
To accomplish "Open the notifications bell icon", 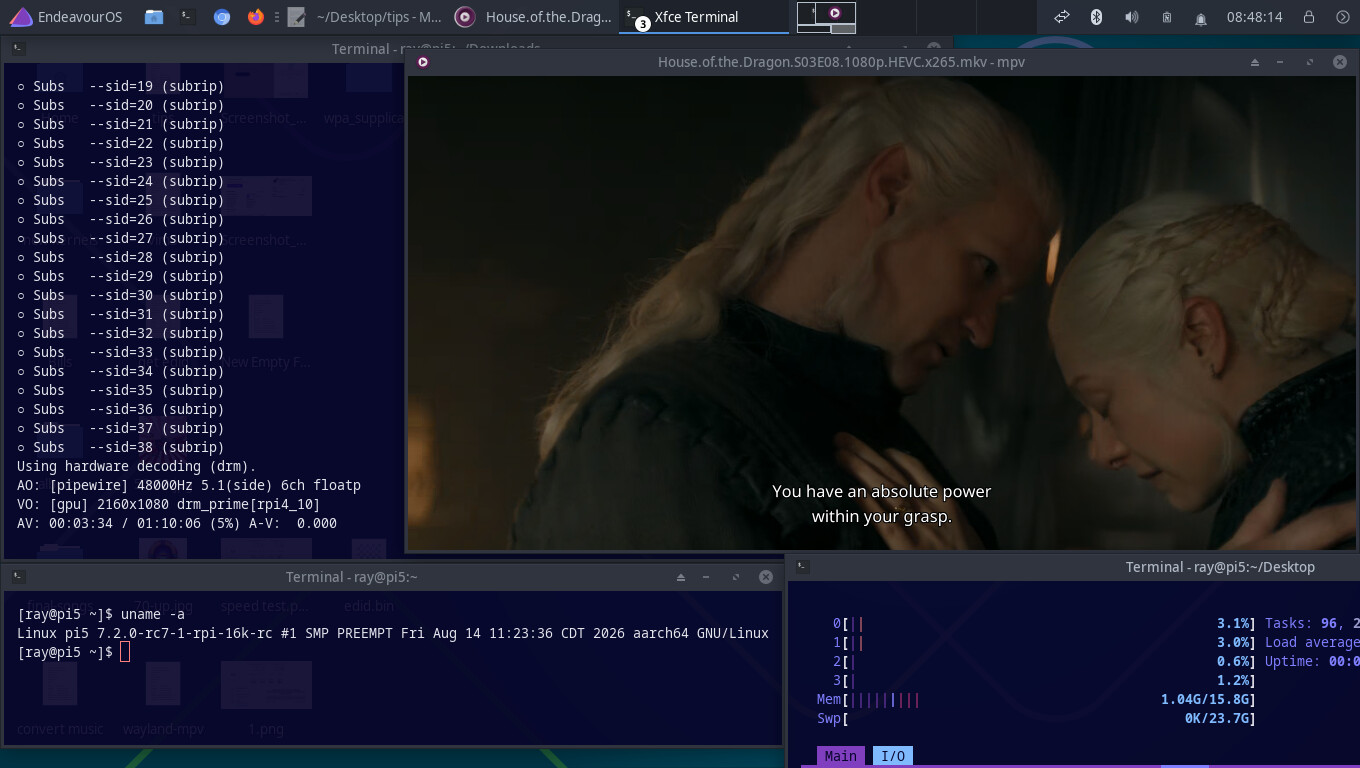I will (1201, 17).
